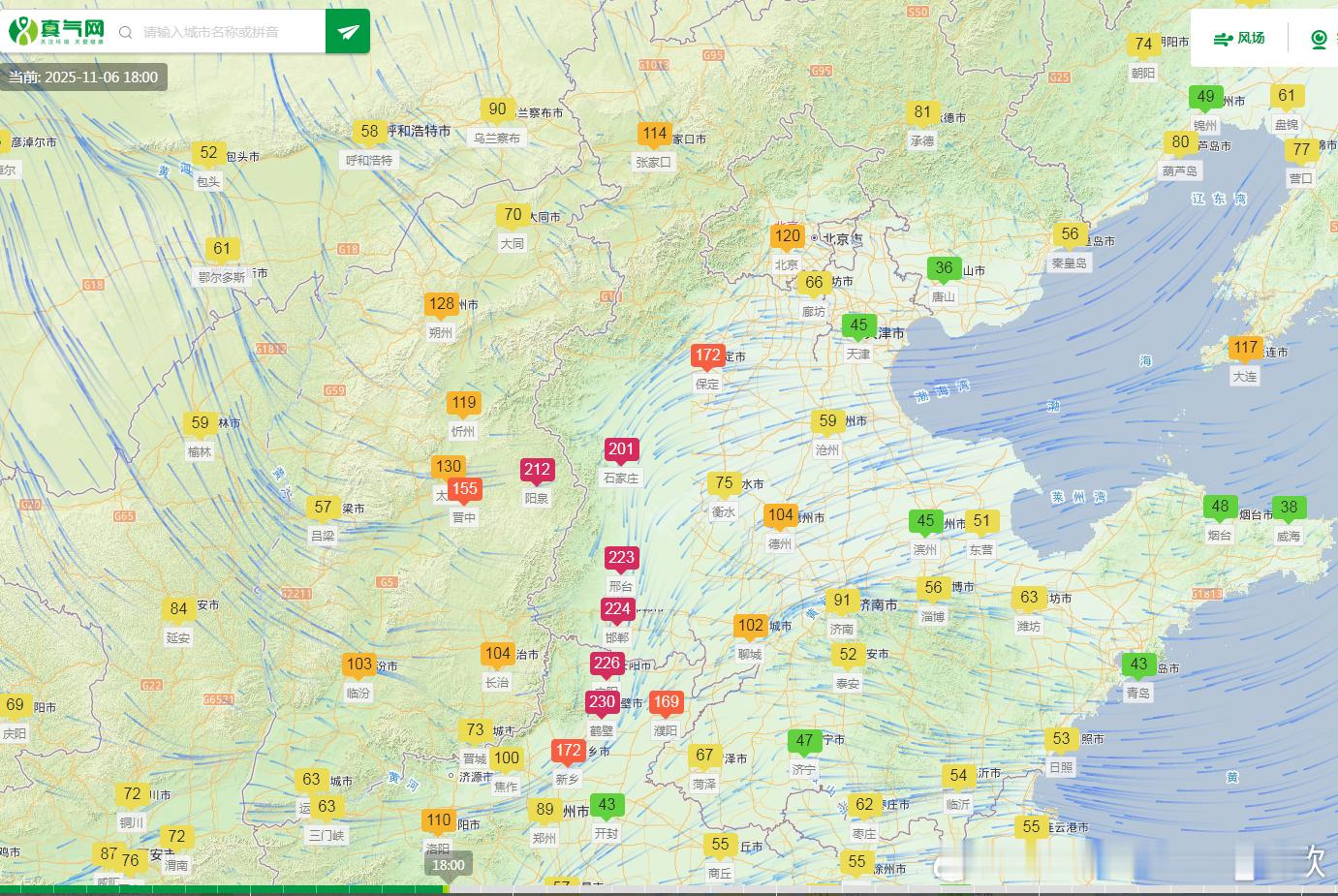This screenshot has height=896, width=1338.
Task: Click the Qingdao marker showing 43
Action: 1138,665
